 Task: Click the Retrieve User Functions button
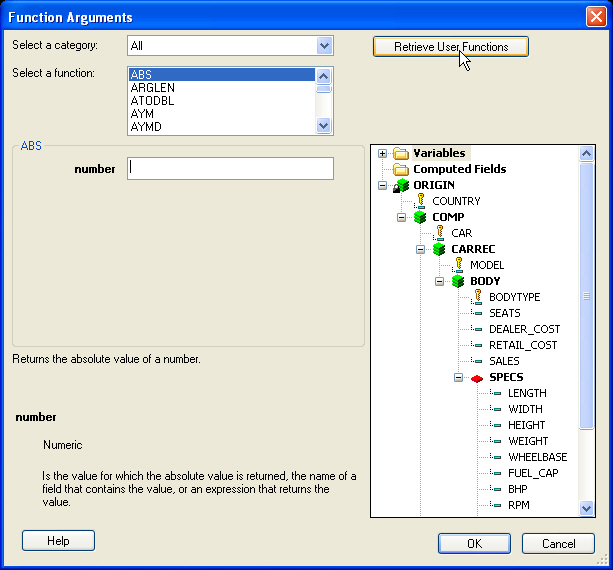pyautogui.click(x=450, y=47)
